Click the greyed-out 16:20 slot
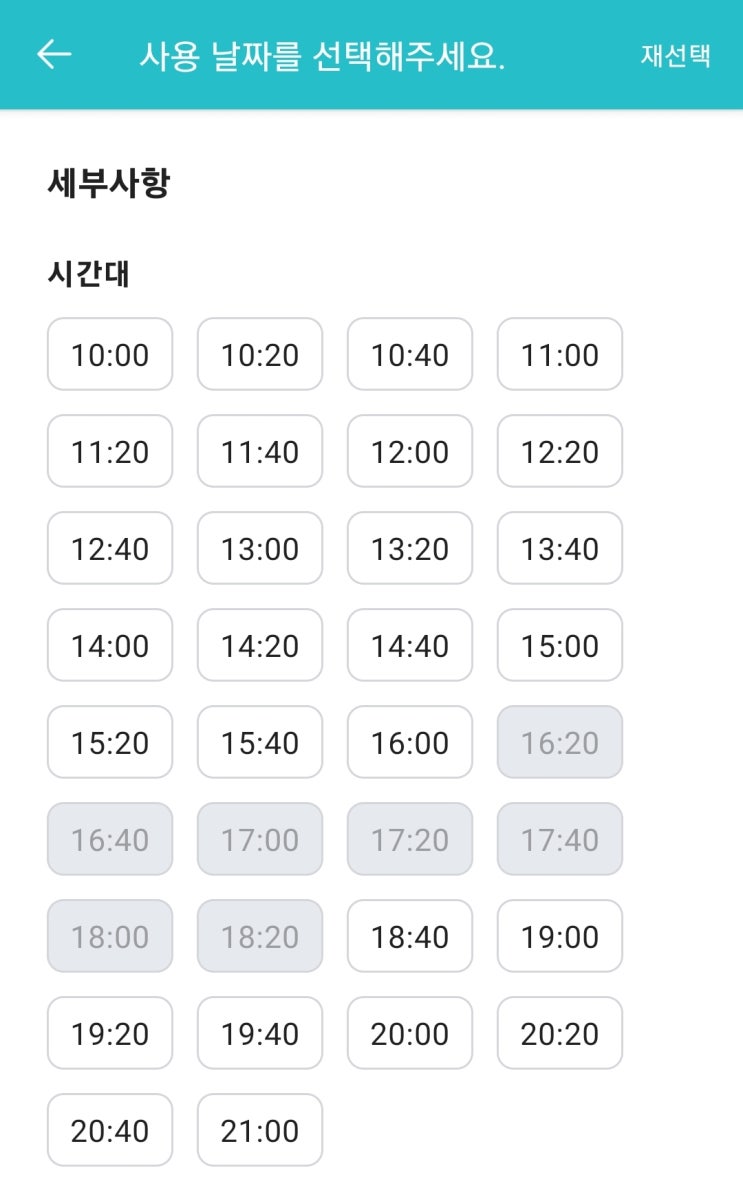The width and height of the screenshot is (743, 1199). (560, 743)
